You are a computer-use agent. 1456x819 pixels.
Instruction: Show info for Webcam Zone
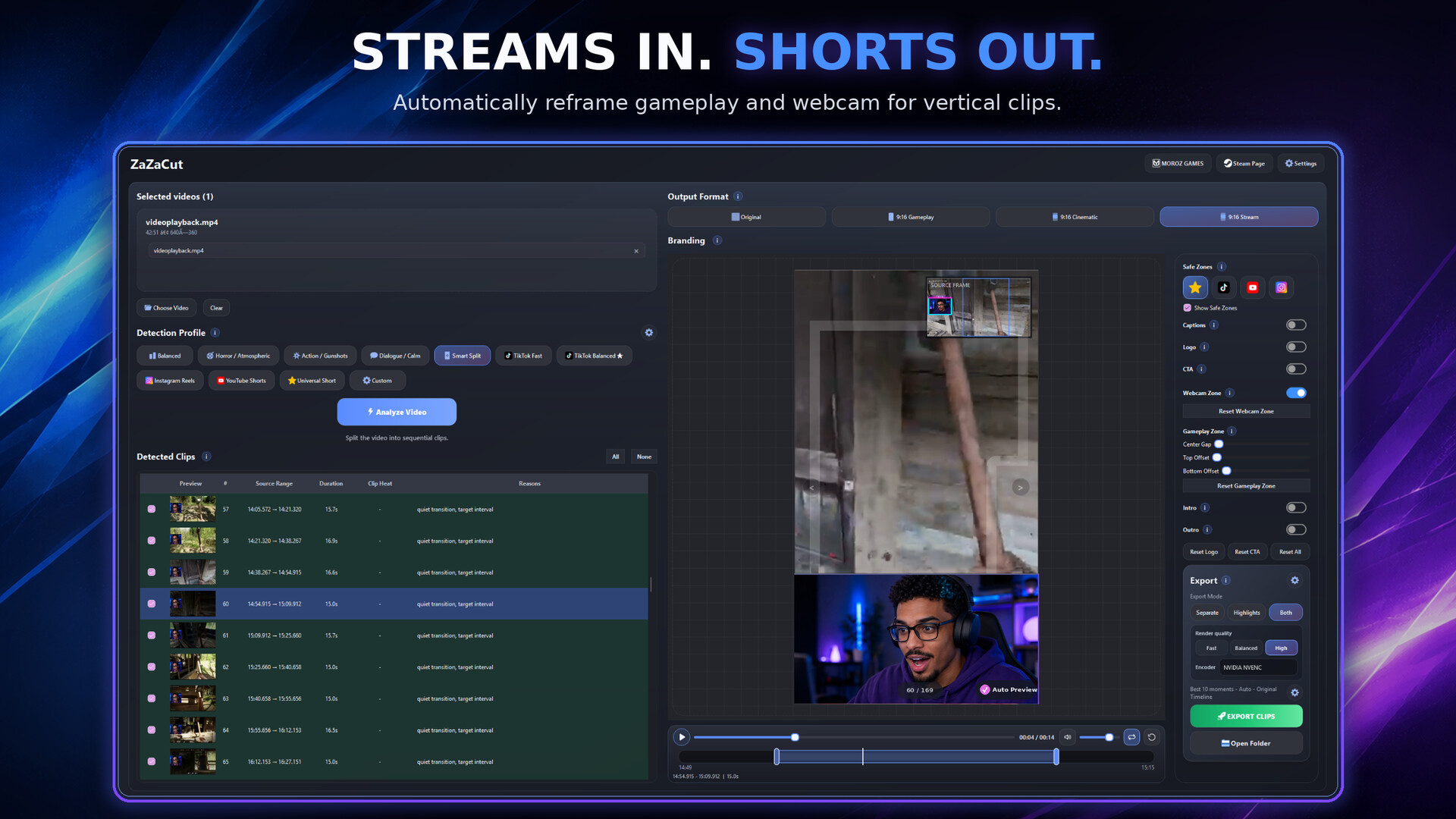tap(1230, 393)
